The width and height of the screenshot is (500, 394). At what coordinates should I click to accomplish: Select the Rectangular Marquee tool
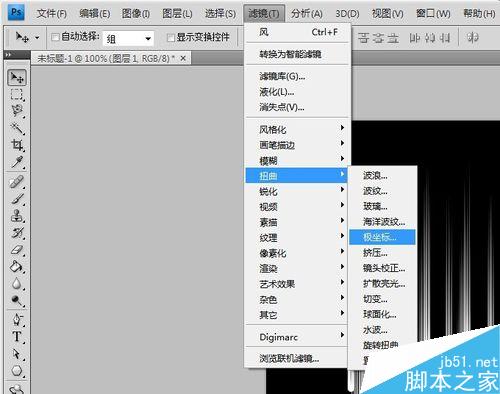17,95
